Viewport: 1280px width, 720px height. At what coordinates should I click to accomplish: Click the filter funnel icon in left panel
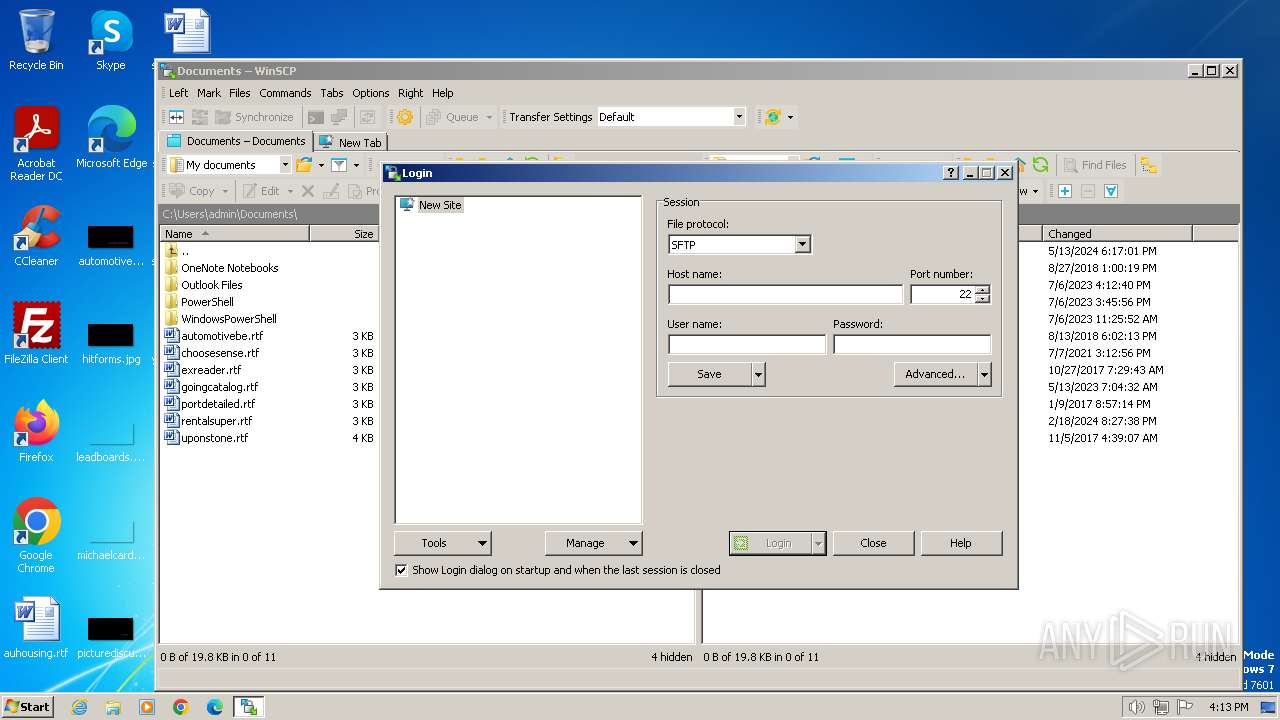[339, 165]
